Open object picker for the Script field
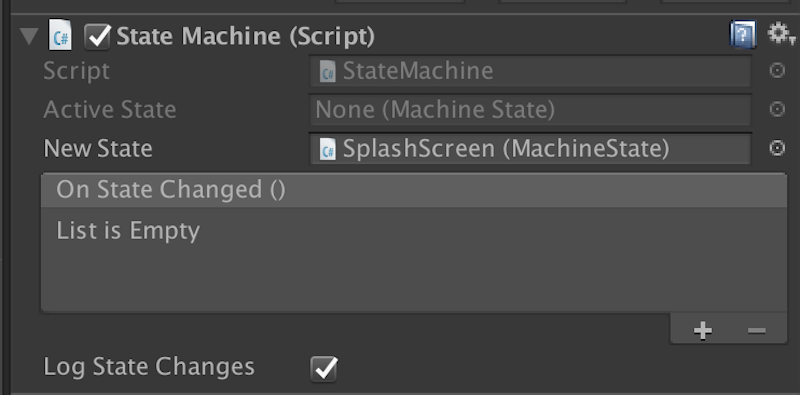The width and height of the screenshot is (800, 395). pyautogui.click(x=777, y=70)
